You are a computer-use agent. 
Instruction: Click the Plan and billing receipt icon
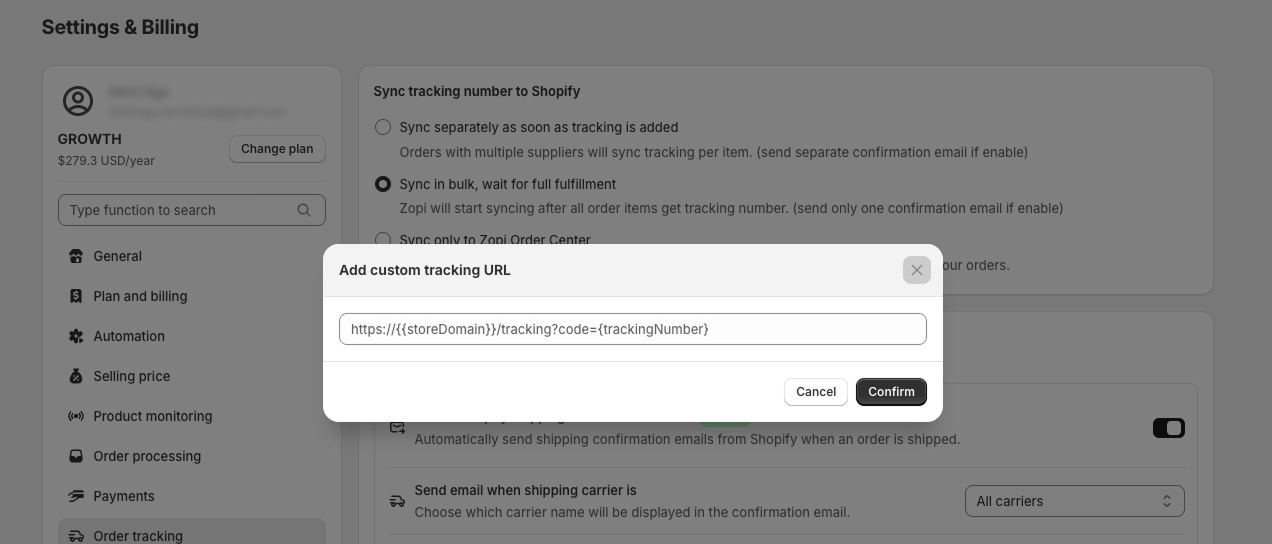76,296
